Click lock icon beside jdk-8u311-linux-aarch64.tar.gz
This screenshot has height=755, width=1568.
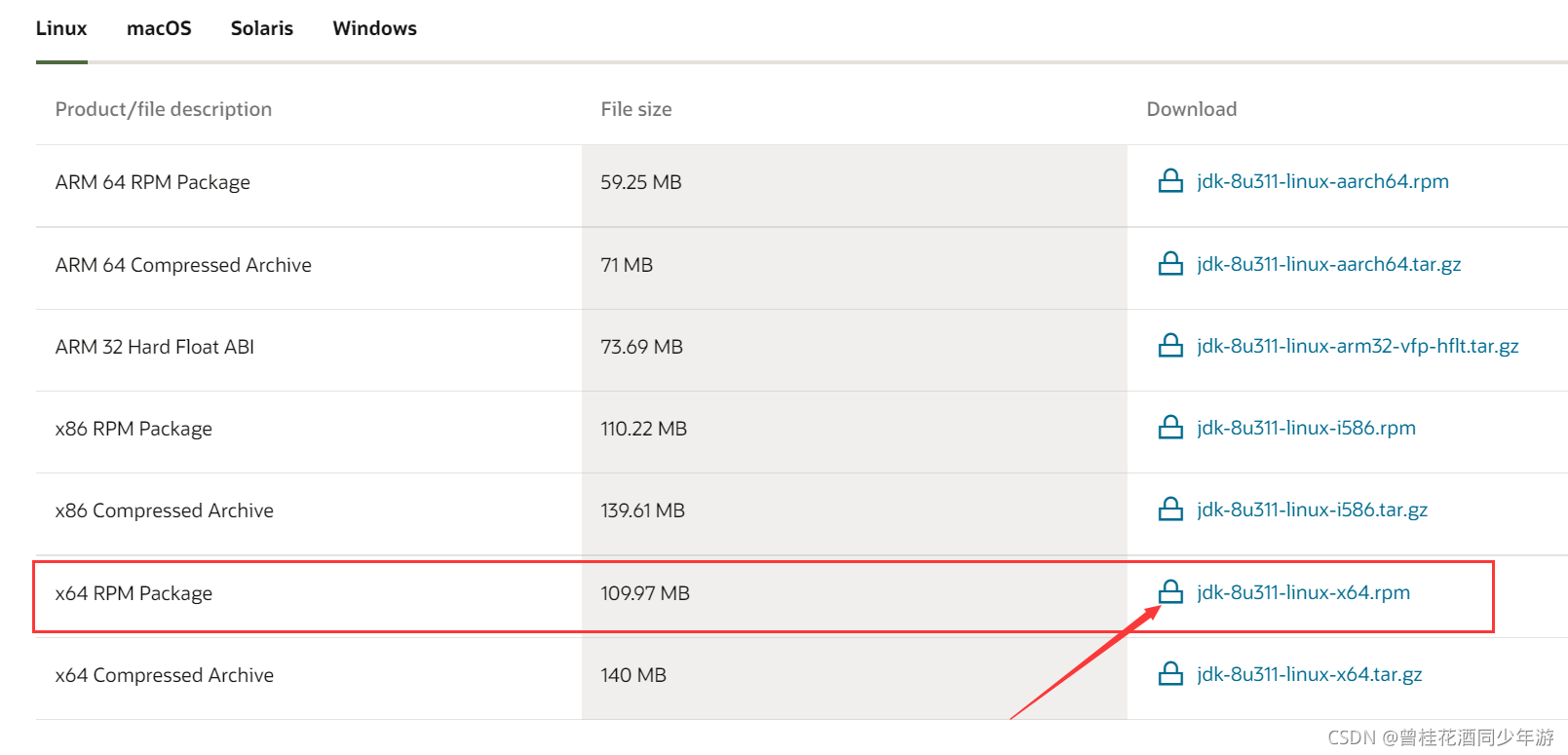1170,264
